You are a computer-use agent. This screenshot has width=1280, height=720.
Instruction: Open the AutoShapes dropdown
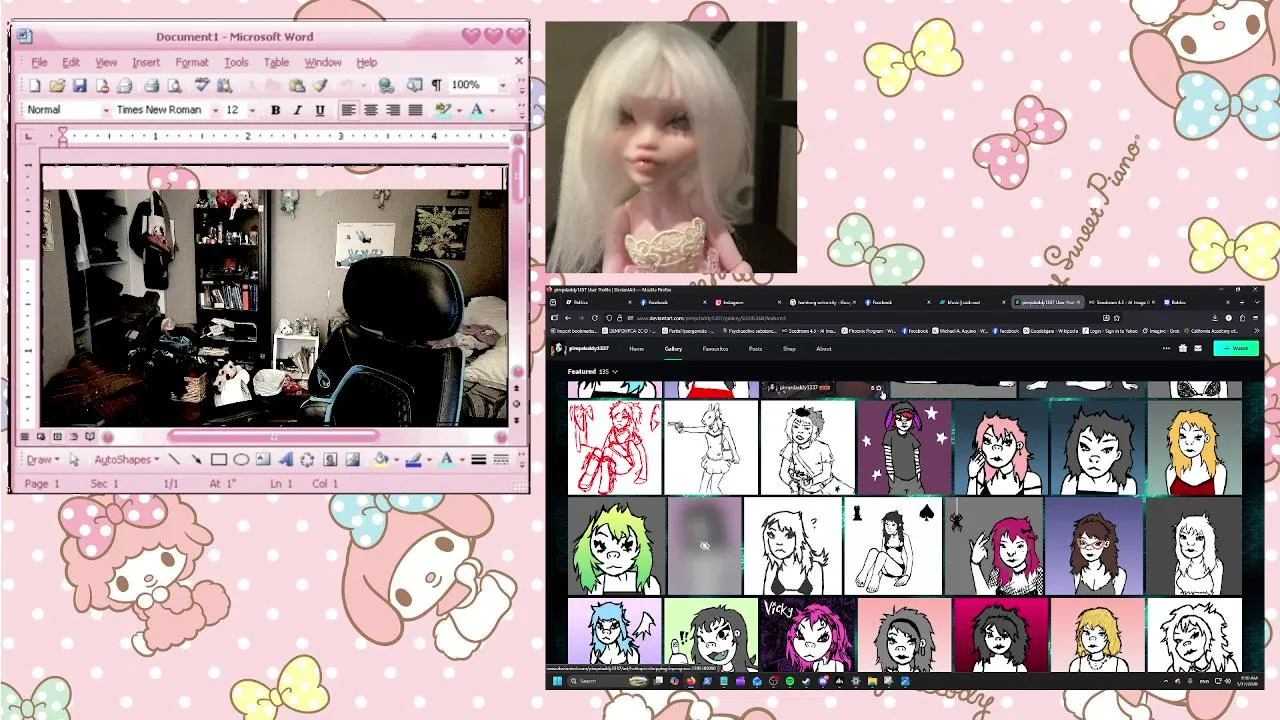[x=127, y=460]
